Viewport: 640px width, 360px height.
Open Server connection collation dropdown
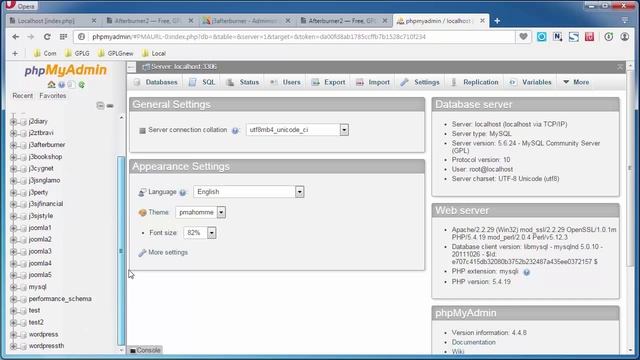pyautogui.click(x=297, y=130)
